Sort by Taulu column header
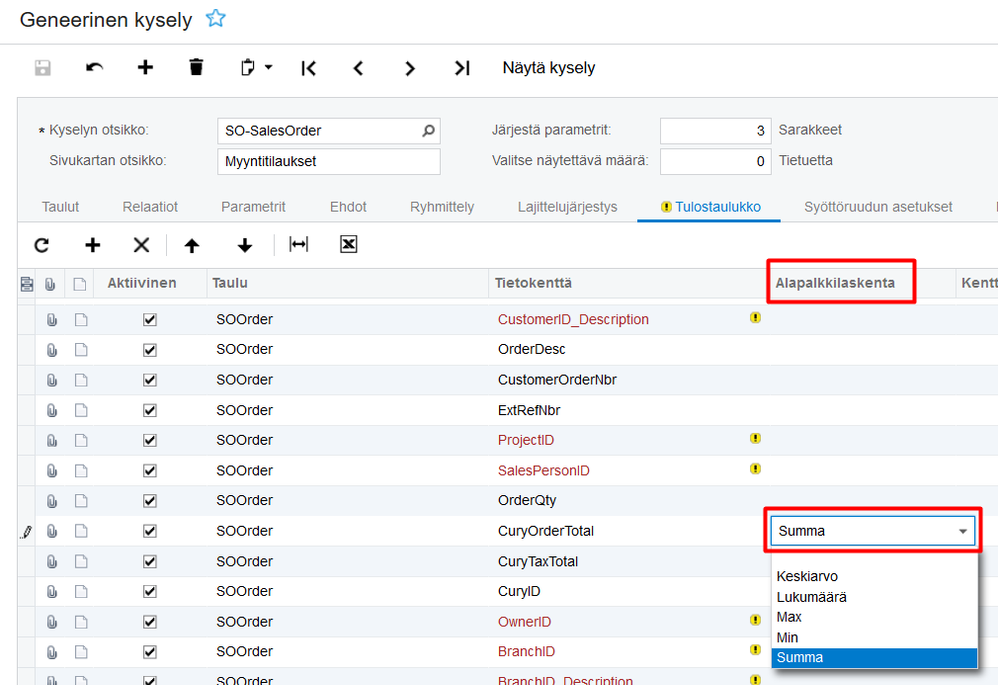This screenshot has width=998, height=685. coord(348,283)
